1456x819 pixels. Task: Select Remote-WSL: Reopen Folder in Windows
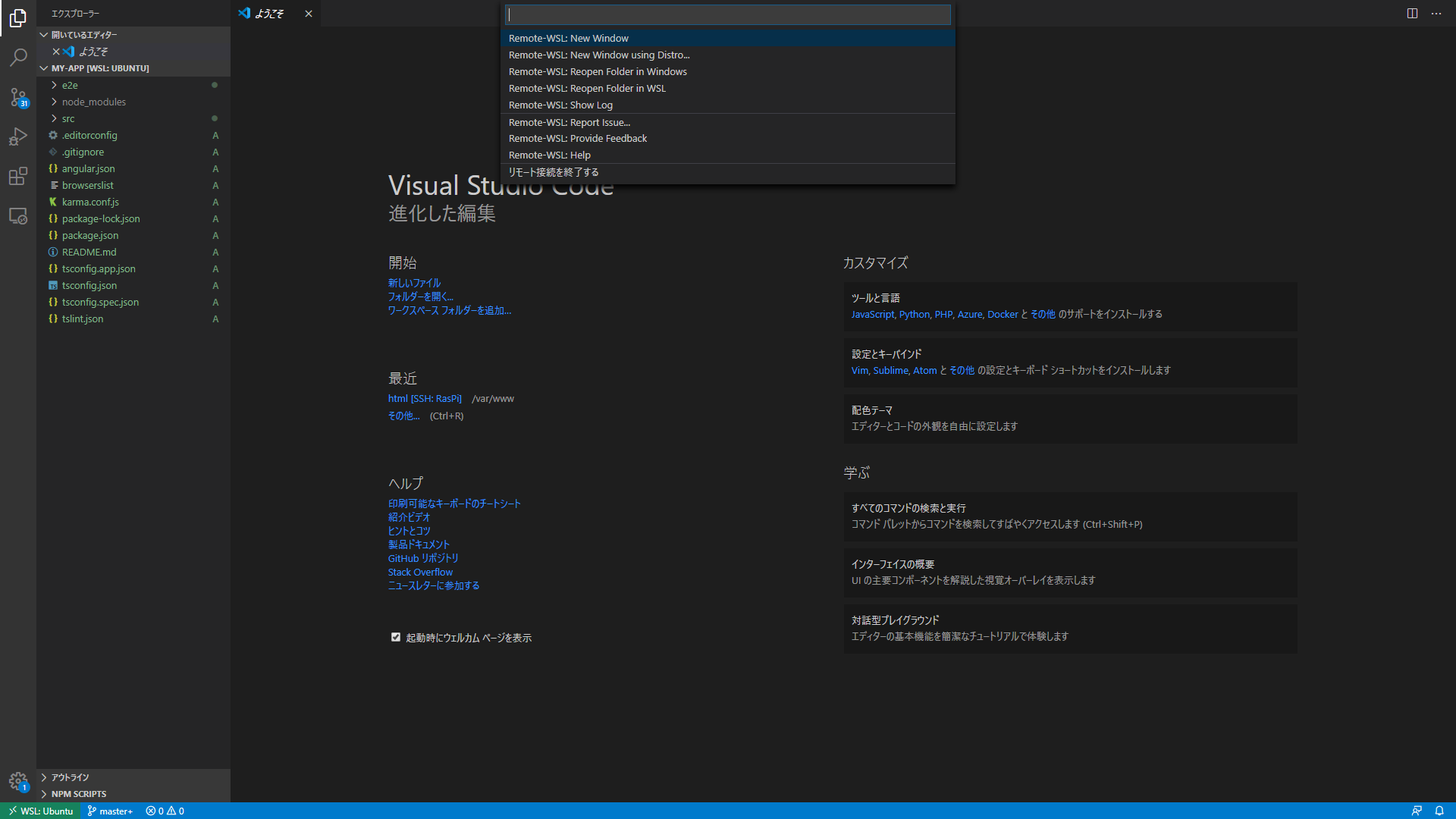tap(597, 72)
